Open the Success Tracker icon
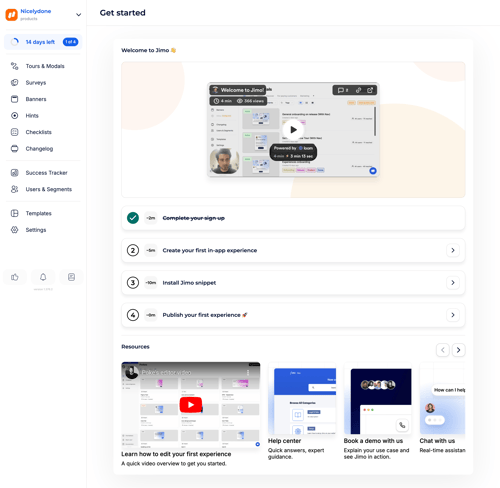This screenshot has height=488, width=500. click(15, 173)
